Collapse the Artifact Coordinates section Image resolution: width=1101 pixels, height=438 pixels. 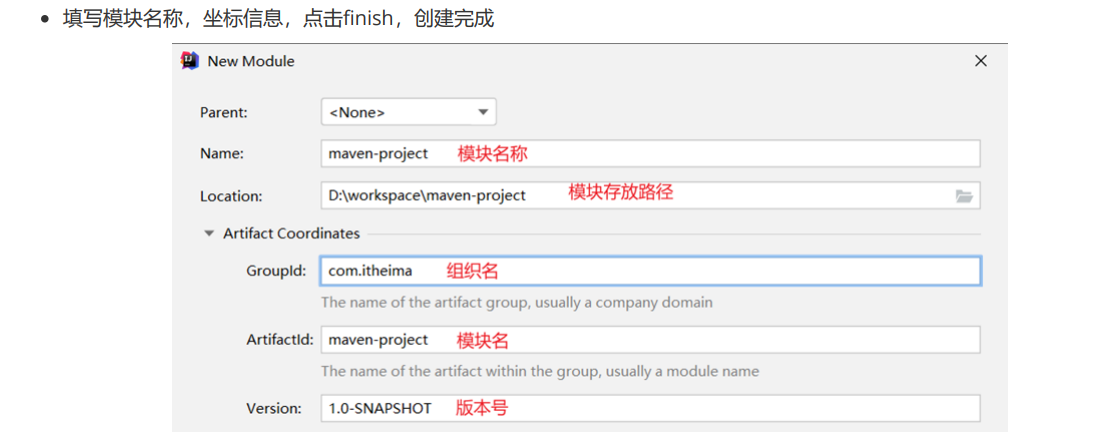pos(208,234)
